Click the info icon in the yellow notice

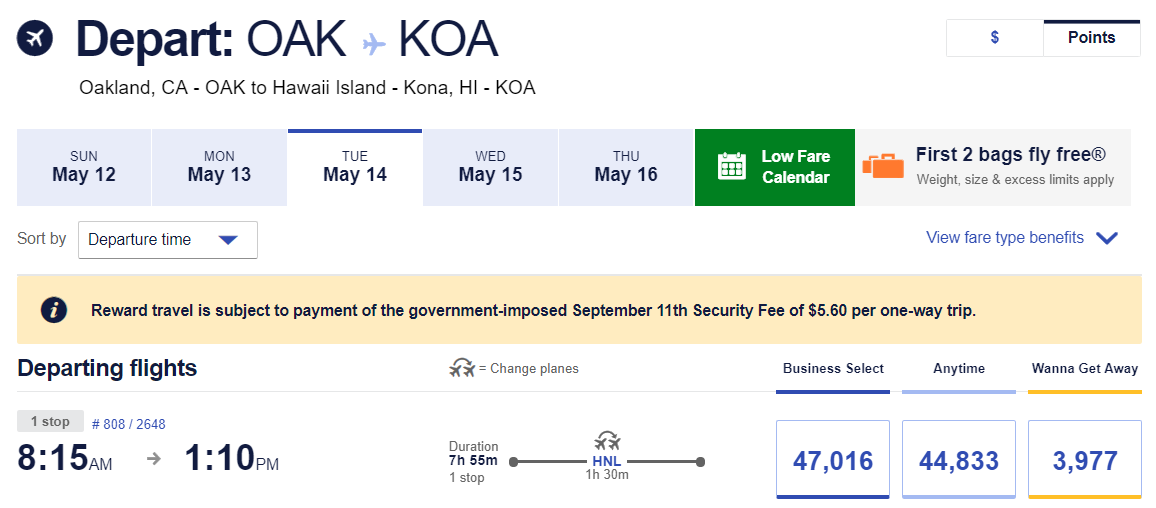pos(54,310)
